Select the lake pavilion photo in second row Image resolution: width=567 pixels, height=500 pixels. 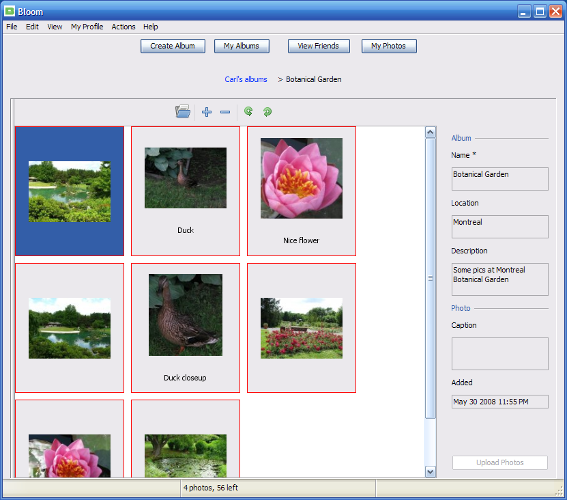tap(69, 328)
